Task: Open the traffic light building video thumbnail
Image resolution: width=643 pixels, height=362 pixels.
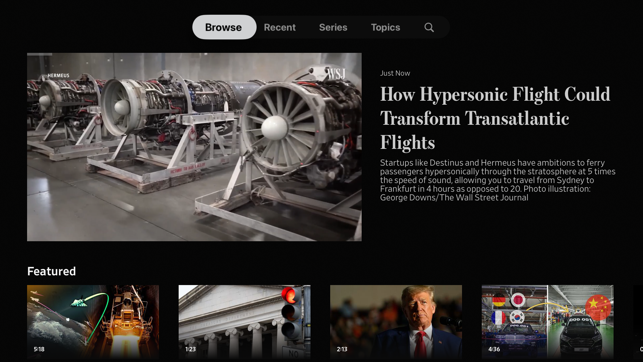Action: tap(244, 322)
